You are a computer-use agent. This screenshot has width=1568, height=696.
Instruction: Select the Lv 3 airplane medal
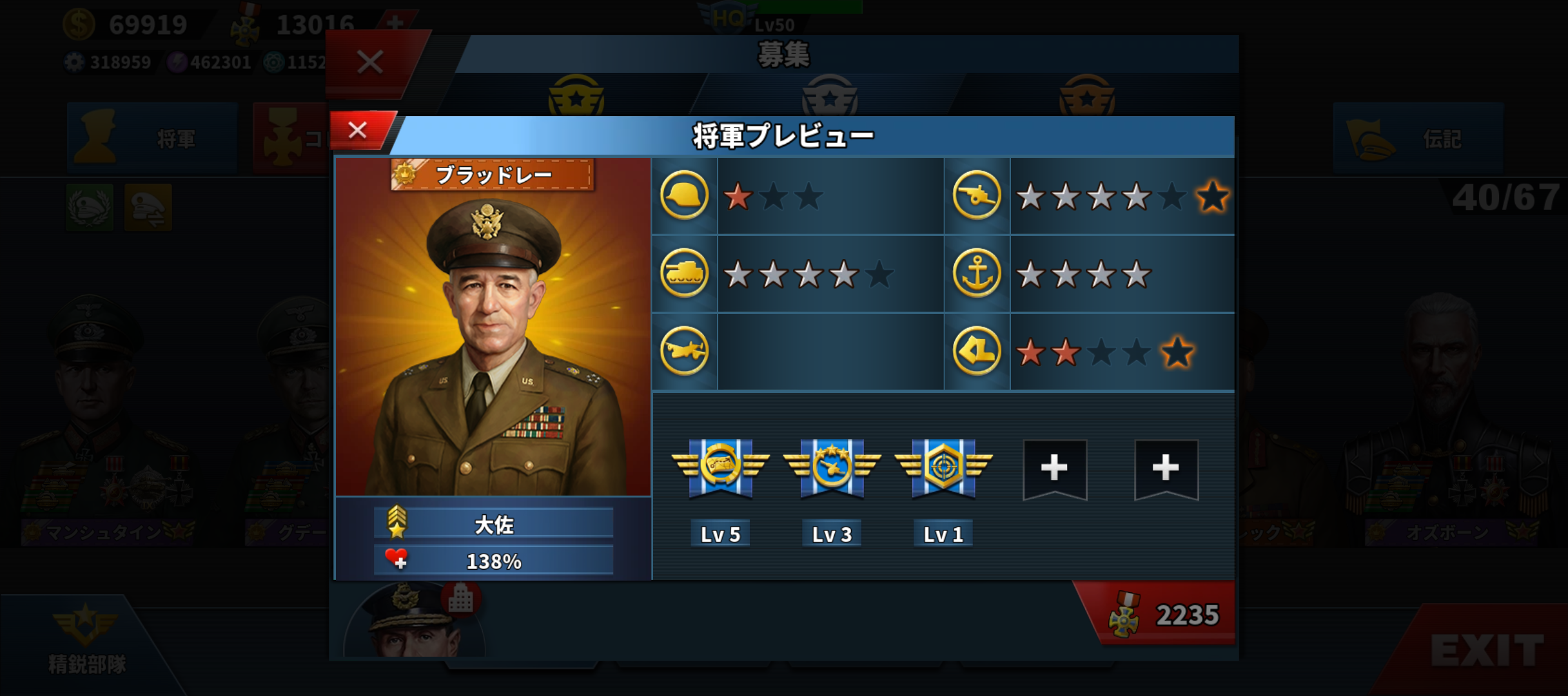point(832,469)
